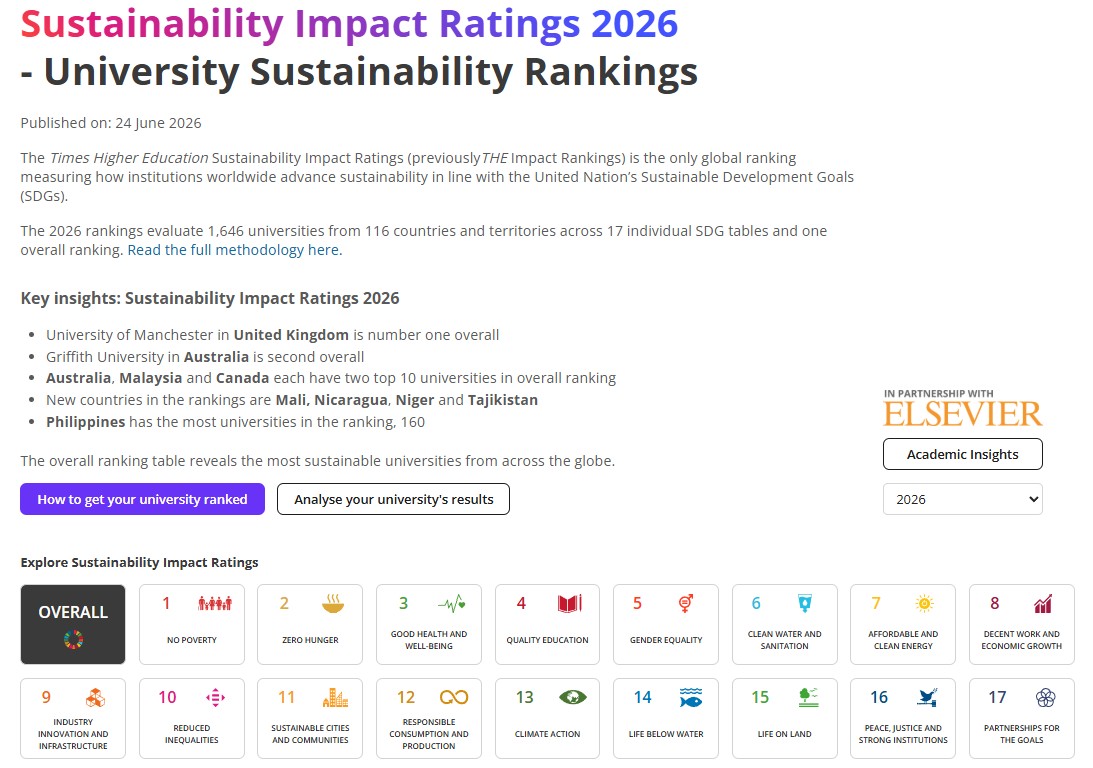Open the Academic Insights button

click(963, 454)
